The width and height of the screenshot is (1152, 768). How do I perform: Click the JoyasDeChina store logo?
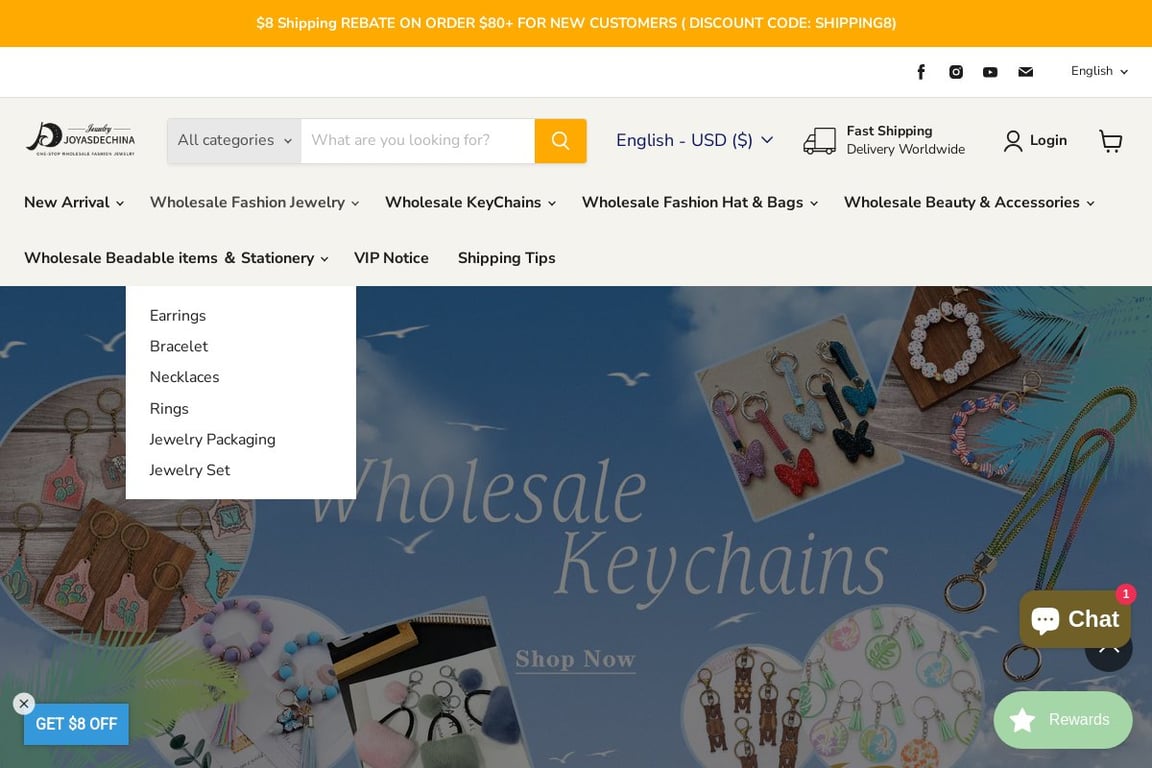81,140
